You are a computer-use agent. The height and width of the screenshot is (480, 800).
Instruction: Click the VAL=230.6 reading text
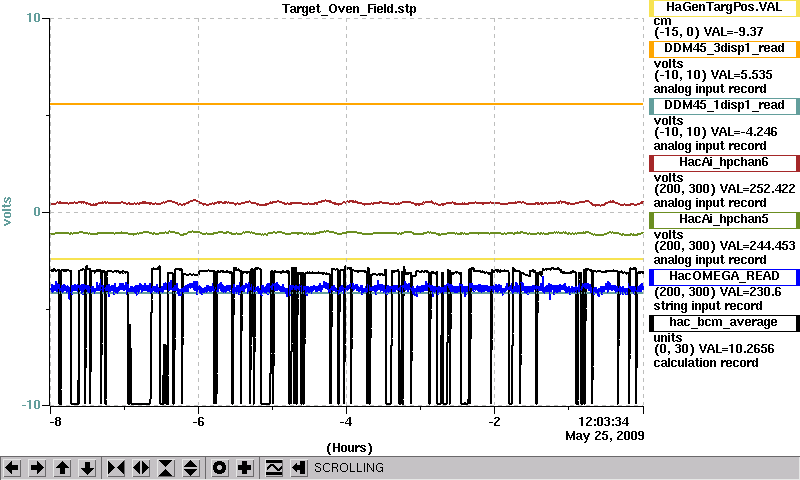tap(748, 292)
